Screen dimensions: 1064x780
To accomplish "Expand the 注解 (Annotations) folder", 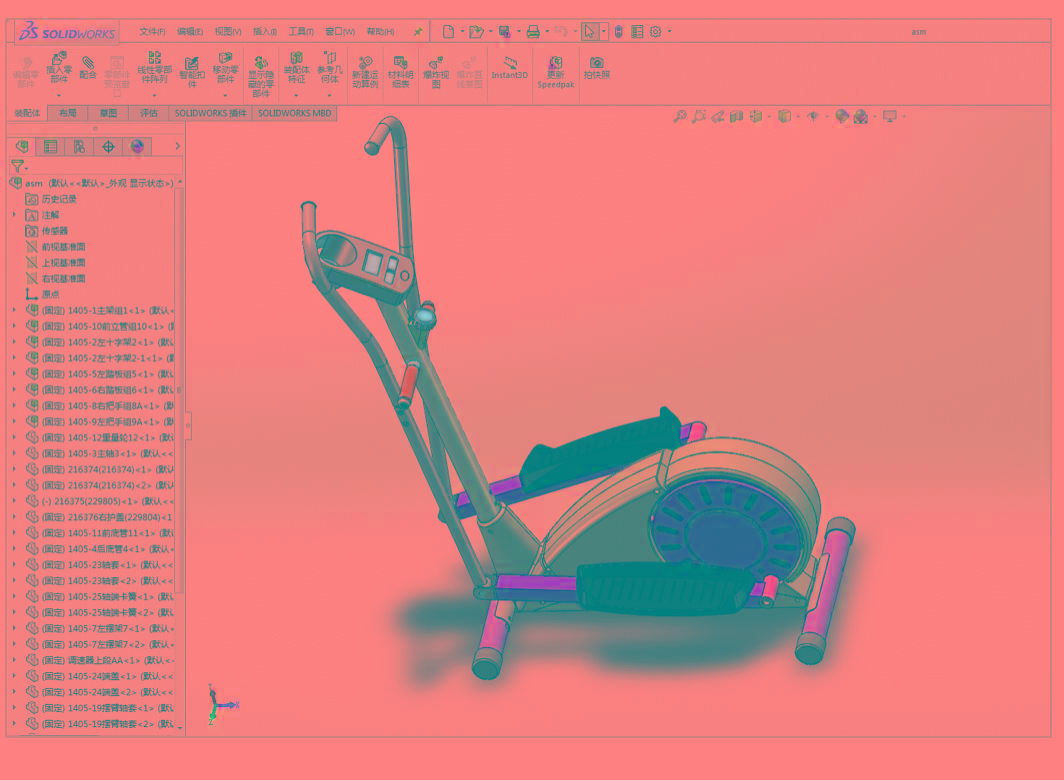I will pyautogui.click(x=14, y=215).
